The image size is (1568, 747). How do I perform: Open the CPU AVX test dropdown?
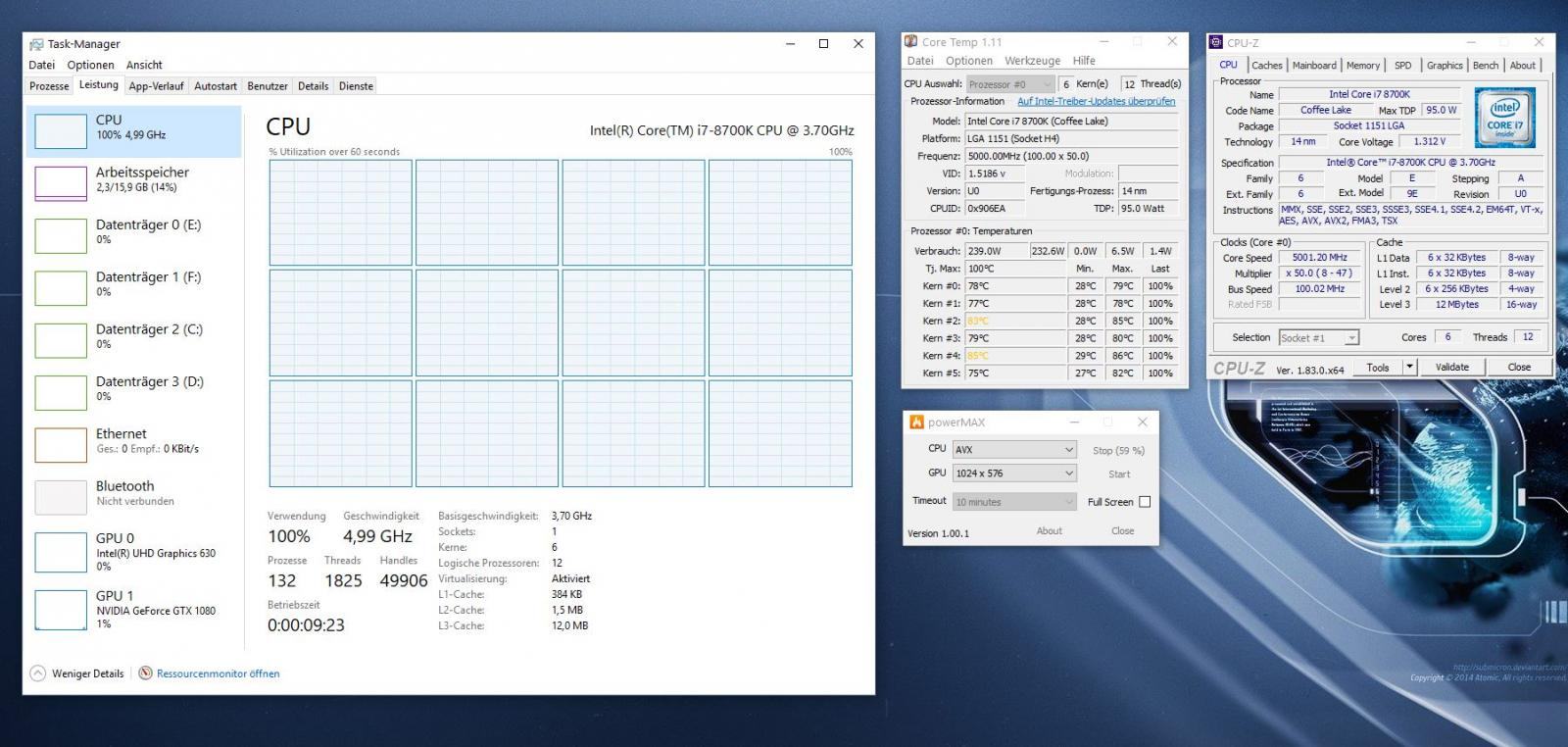[x=1014, y=449]
